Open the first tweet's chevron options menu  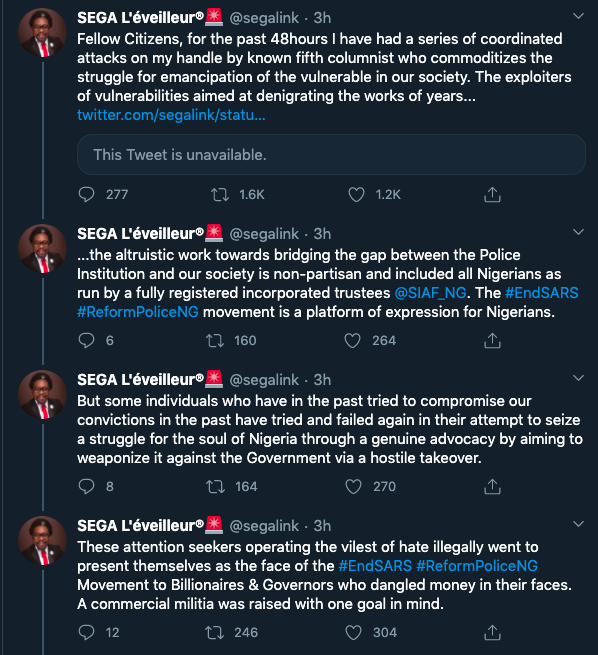(578, 16)
